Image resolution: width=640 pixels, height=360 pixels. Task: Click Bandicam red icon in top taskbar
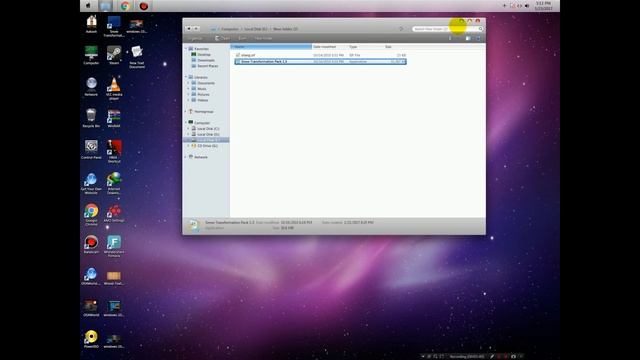click(143, 6)
